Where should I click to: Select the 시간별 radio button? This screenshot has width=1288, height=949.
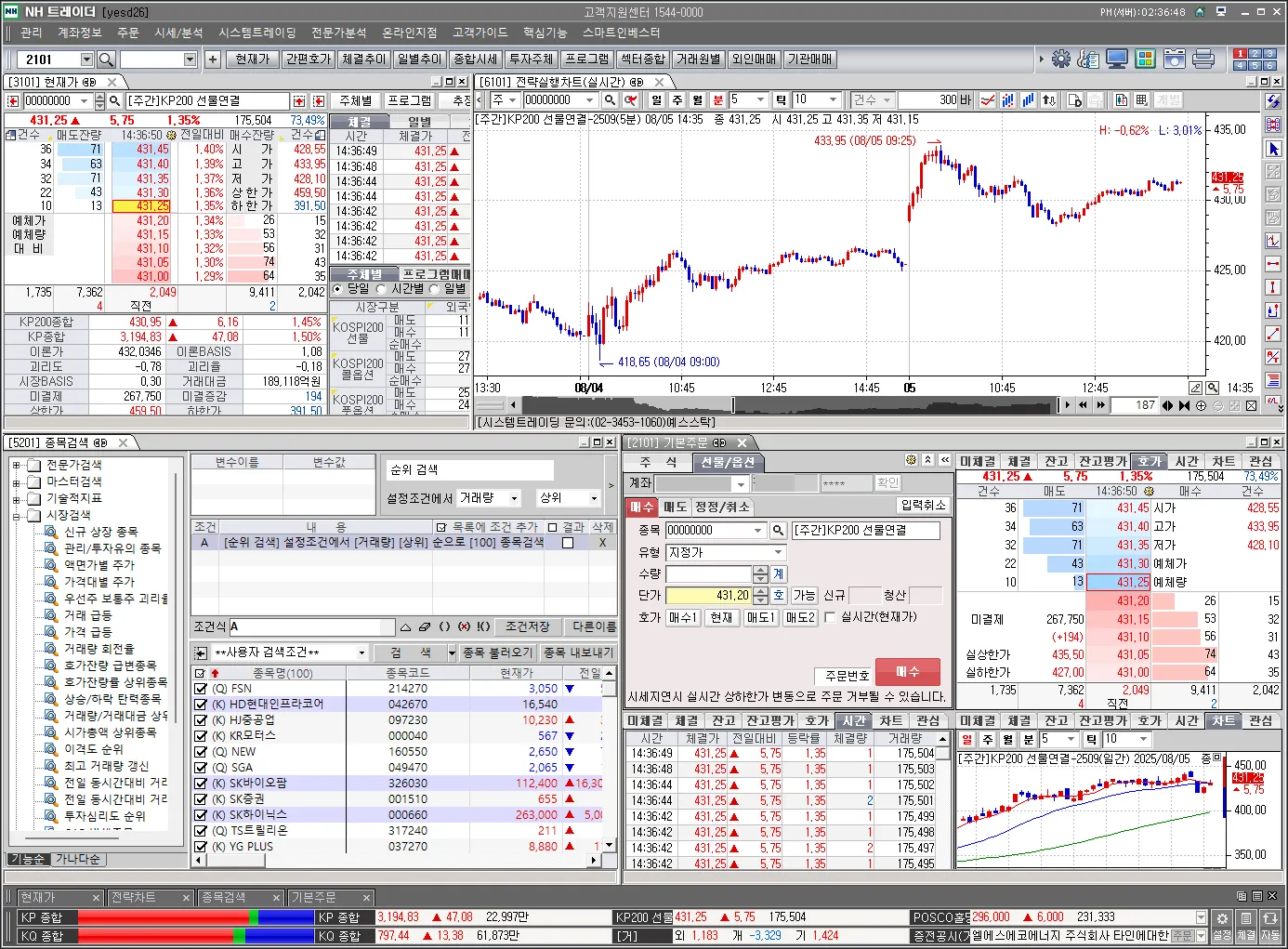click(381, 289)
